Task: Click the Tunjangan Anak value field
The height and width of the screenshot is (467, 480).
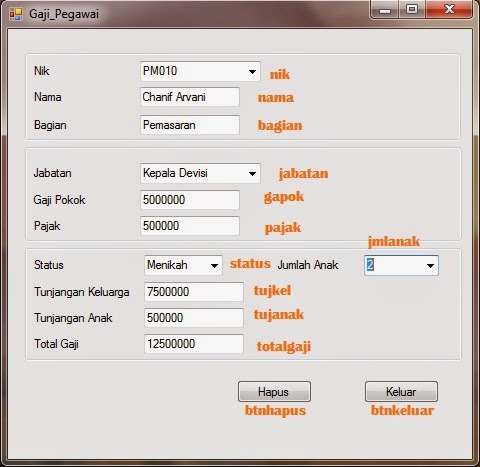Action: tap(194, 318)
